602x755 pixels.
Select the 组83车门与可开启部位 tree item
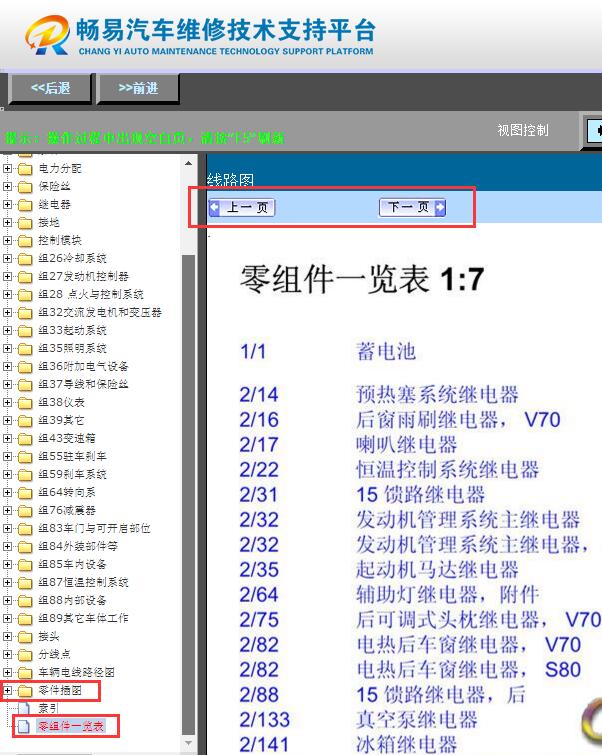(94, 528)
